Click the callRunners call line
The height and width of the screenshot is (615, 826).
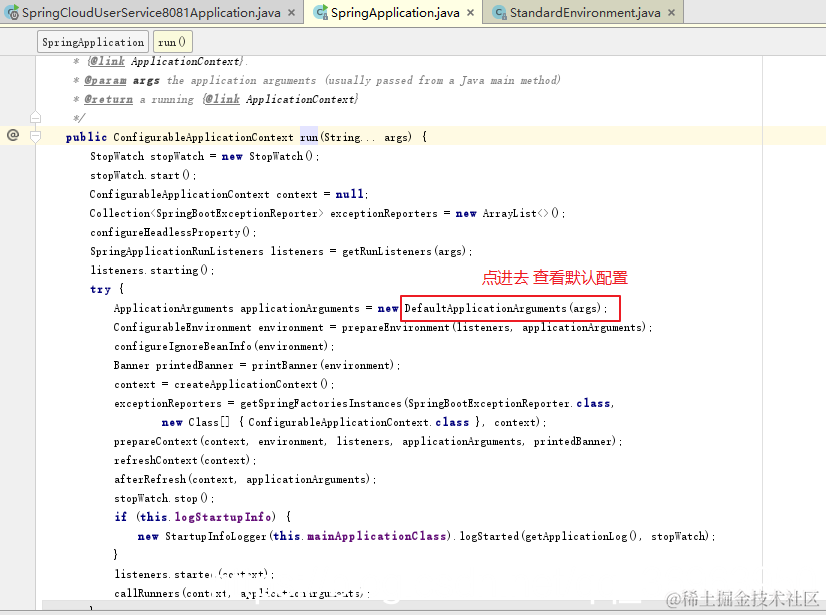[242, 593]
